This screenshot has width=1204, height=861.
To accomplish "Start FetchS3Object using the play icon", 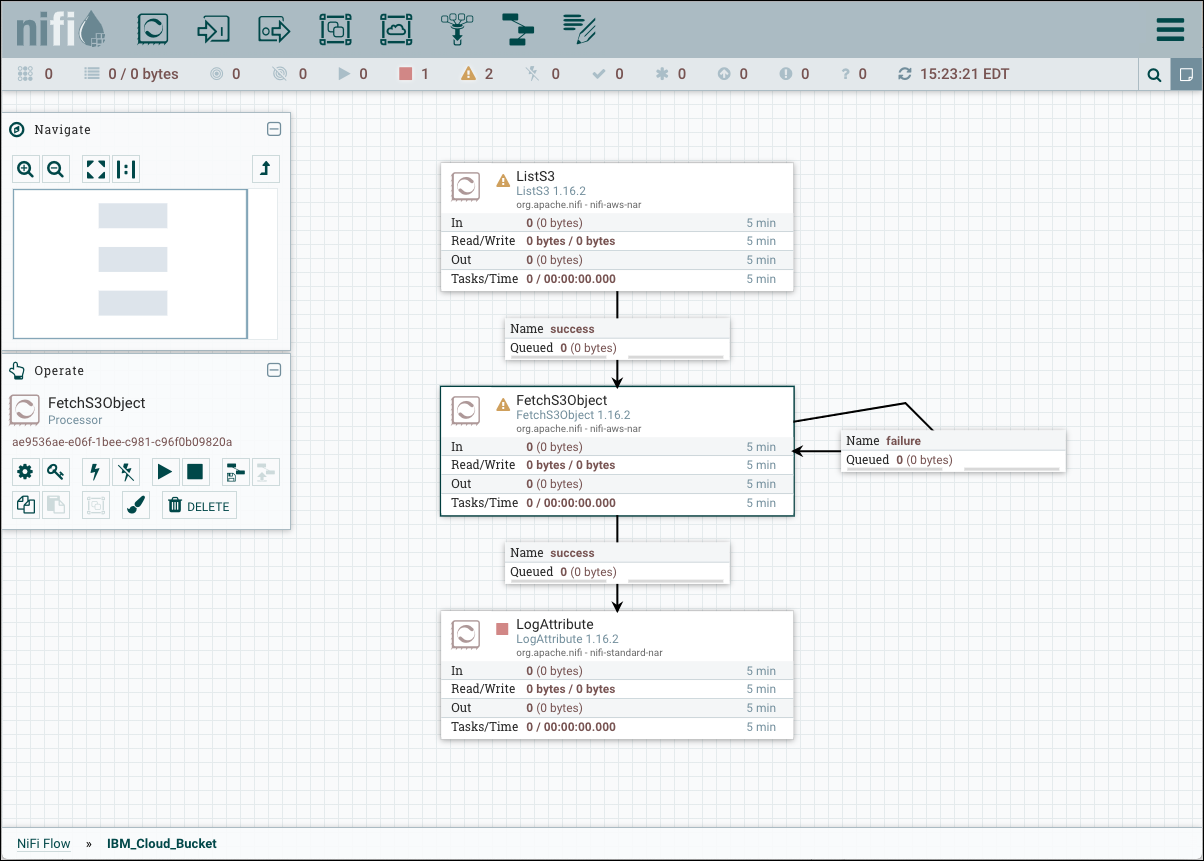I will pos(165,471).
